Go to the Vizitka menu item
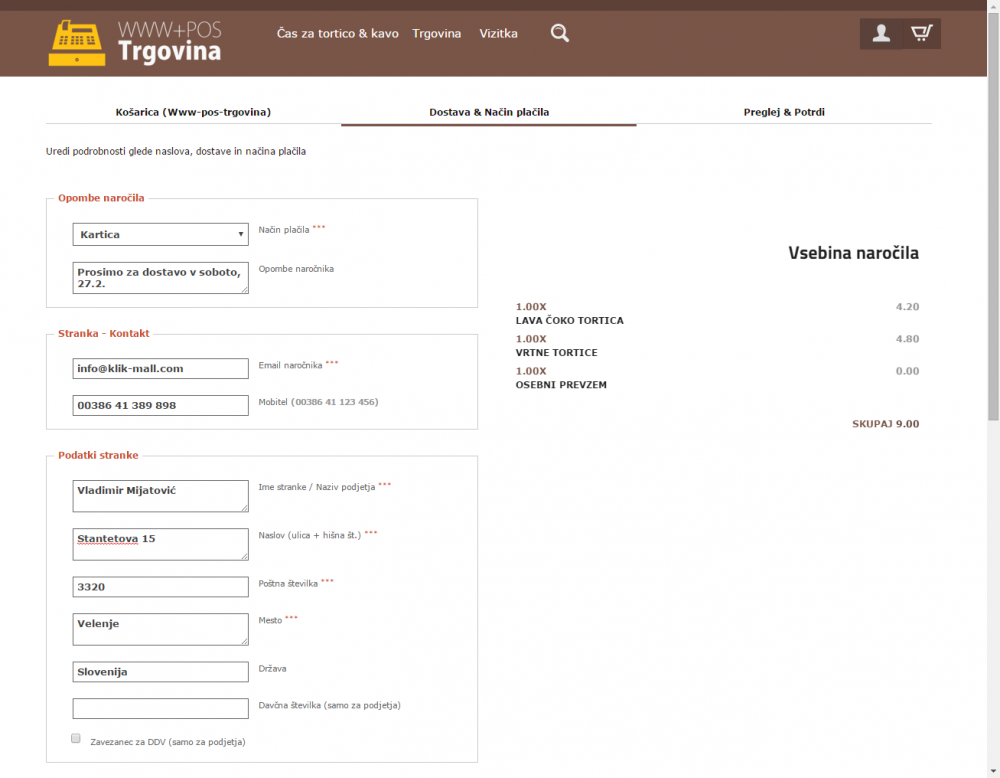Image resolution: width=1000 pixels, height=778 pixels. pyautogui.click(x=498, y=34)
